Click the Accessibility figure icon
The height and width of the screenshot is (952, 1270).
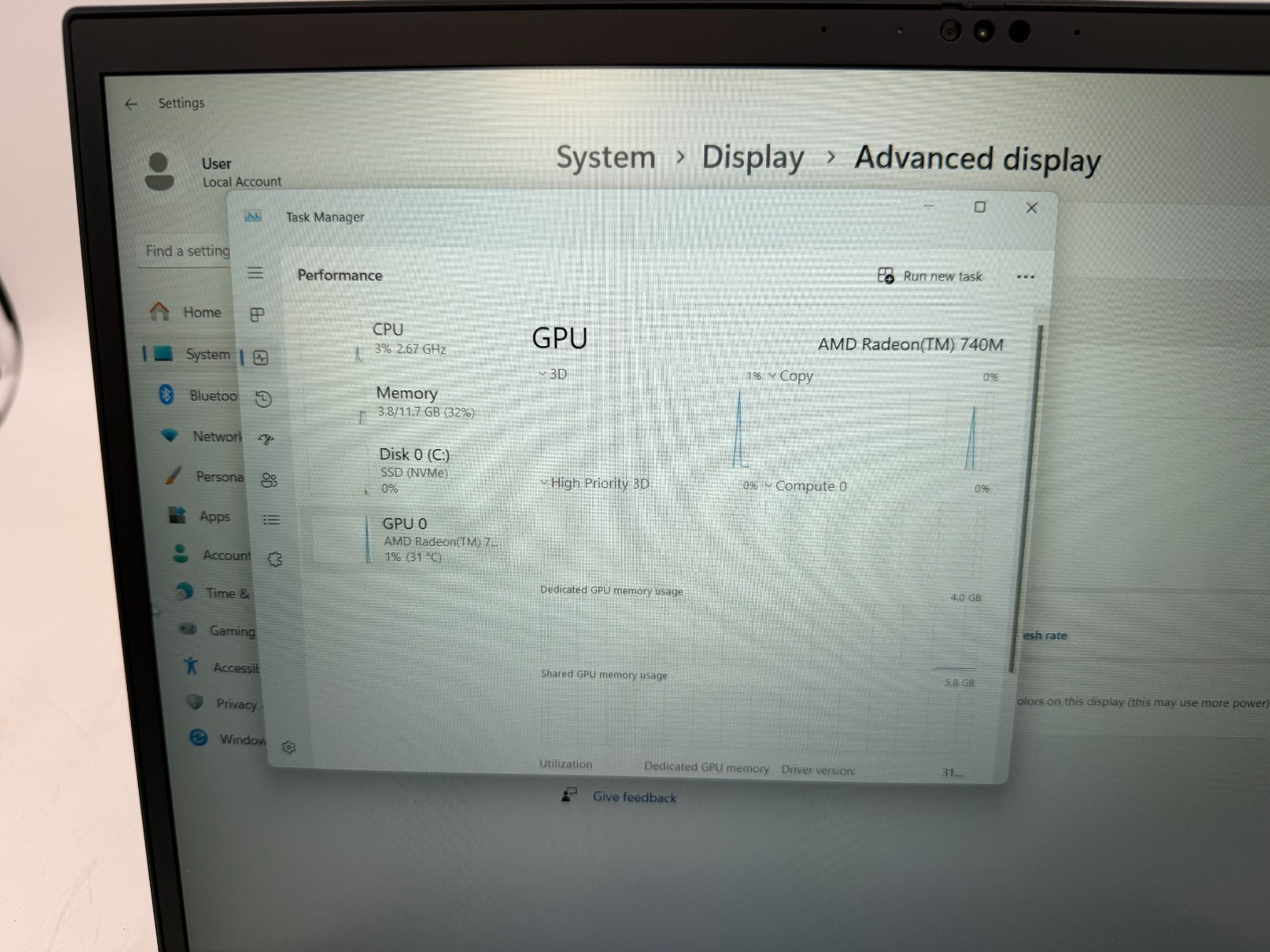(x=190, y=666)
